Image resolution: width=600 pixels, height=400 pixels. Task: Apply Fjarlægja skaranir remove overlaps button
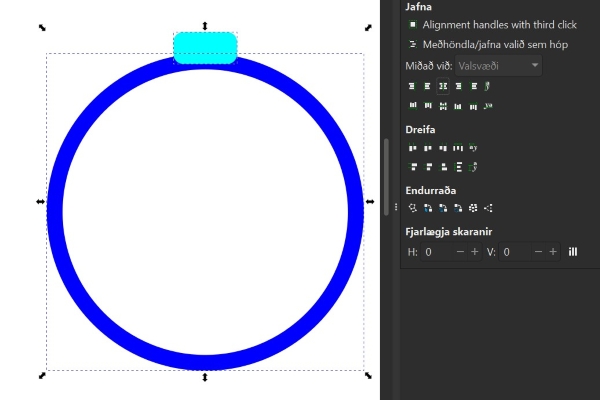[573, 252]
